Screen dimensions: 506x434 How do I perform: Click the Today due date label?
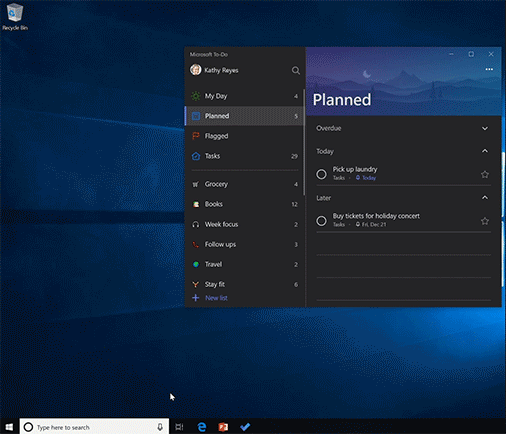[x=366, y=178]
